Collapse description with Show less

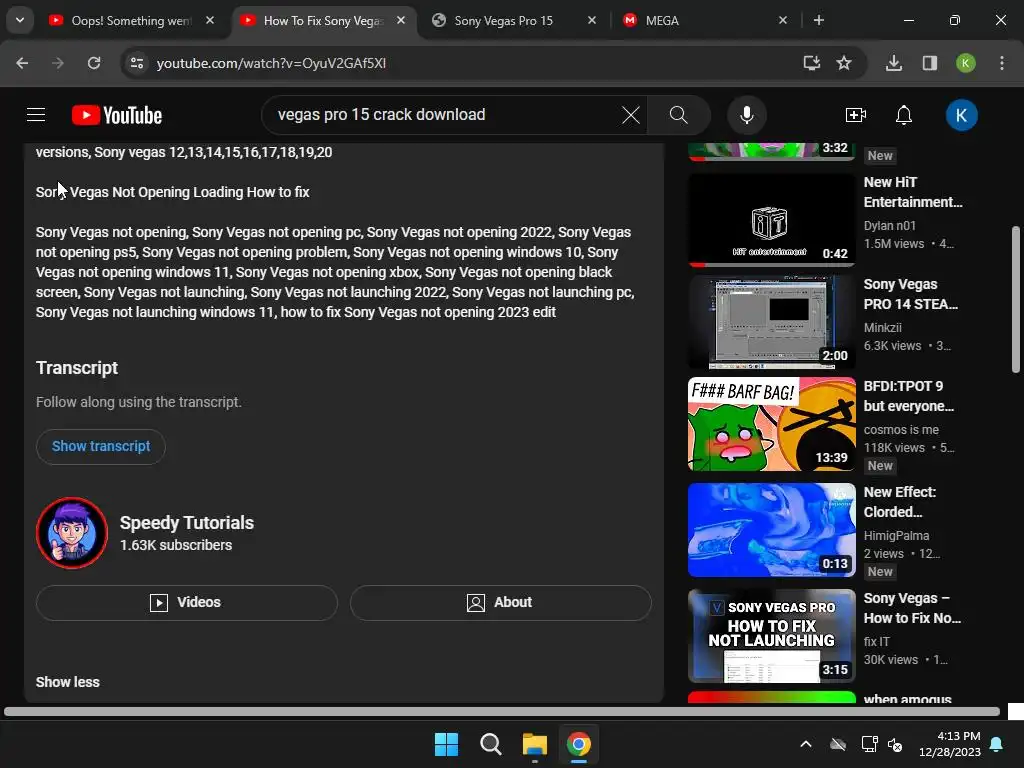68,682
